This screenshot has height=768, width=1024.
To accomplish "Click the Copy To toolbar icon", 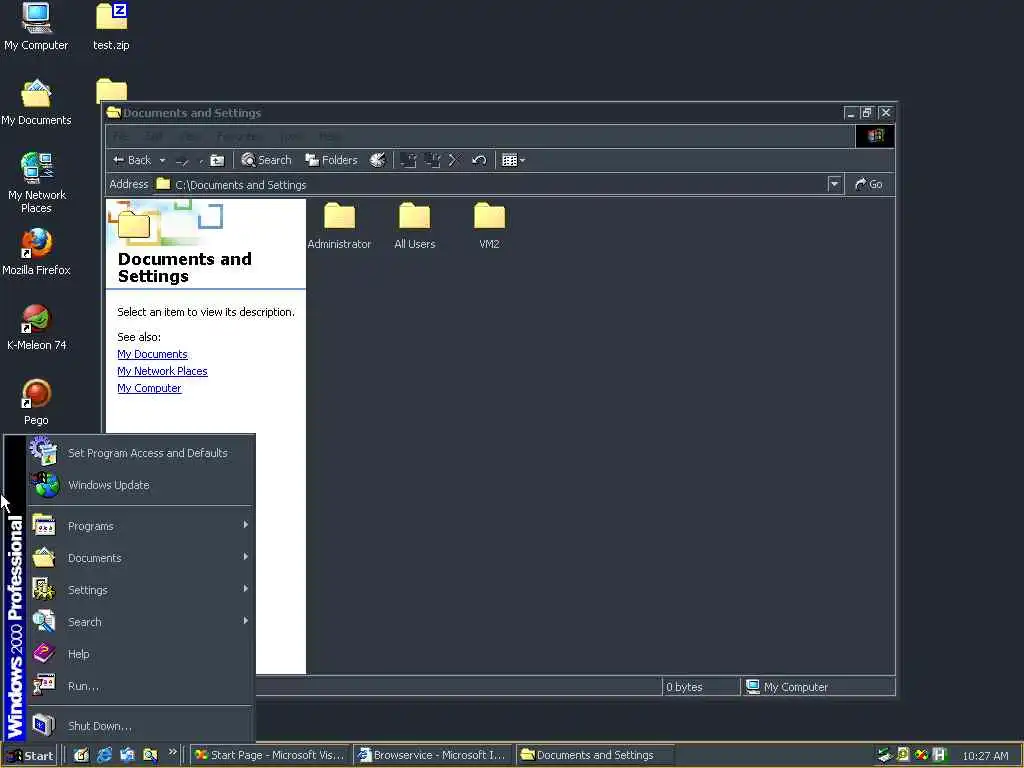I will 432,160.
